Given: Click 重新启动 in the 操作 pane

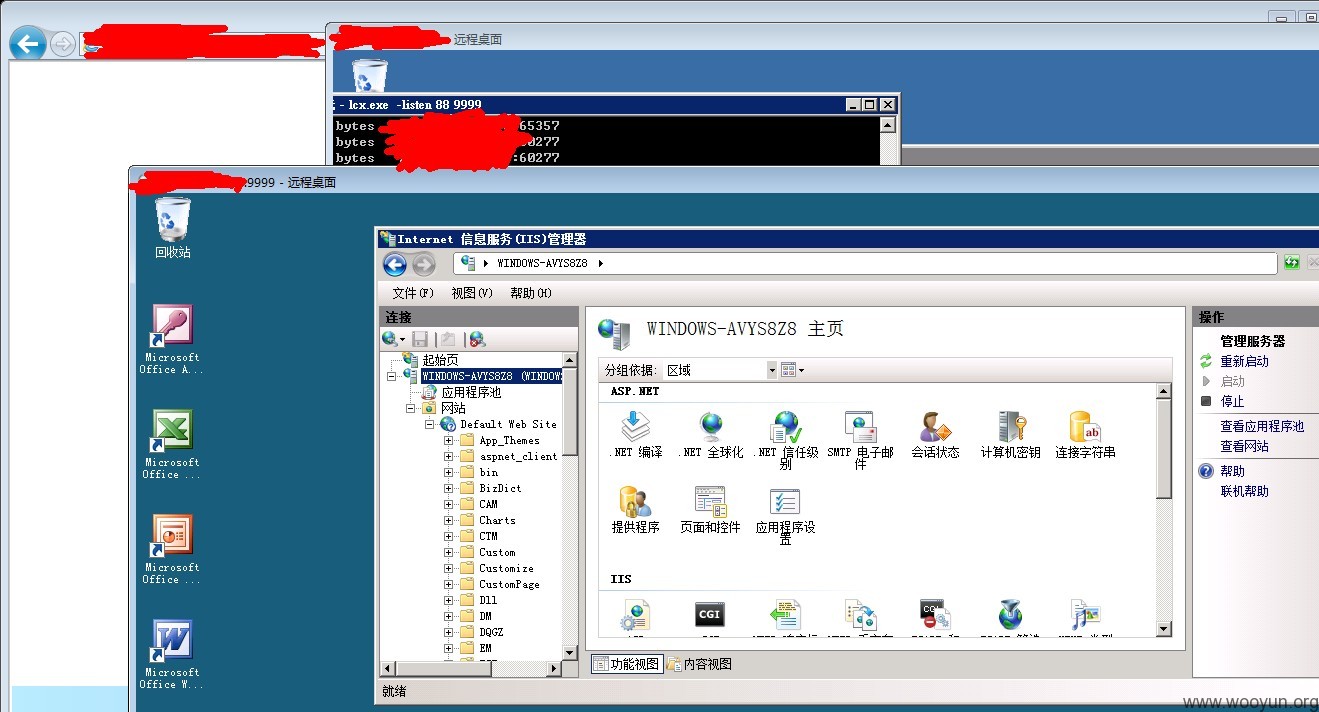Looking at the screenshot, I should (x=1244, y=361).
